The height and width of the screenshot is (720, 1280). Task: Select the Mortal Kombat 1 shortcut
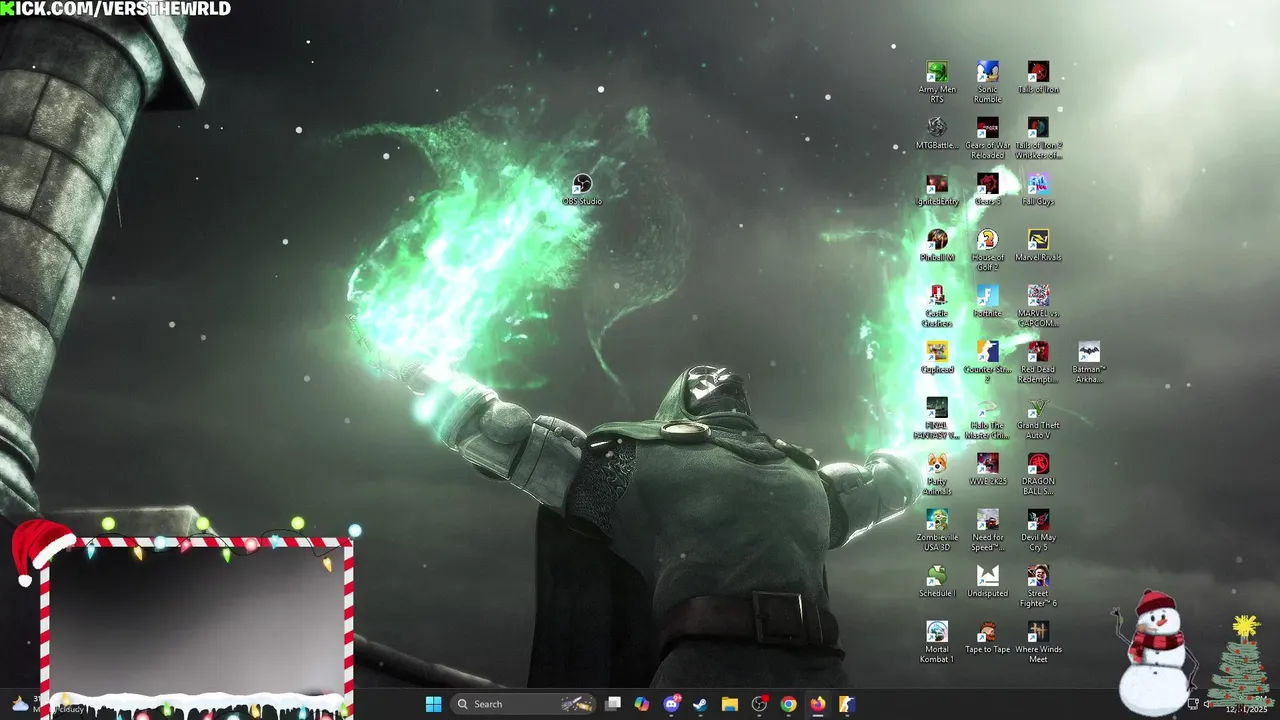[x=937, y=642]
